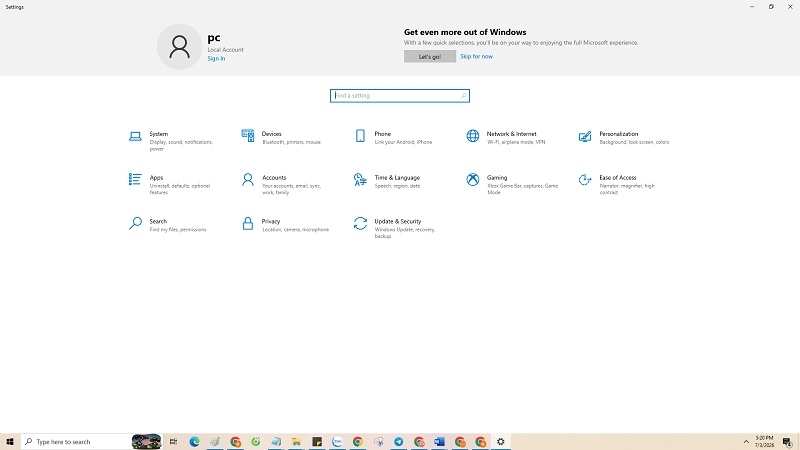This screenshot has height=450, width=800.
Task: Open Search settings magnifier icon
Action: tap(135, 223)
